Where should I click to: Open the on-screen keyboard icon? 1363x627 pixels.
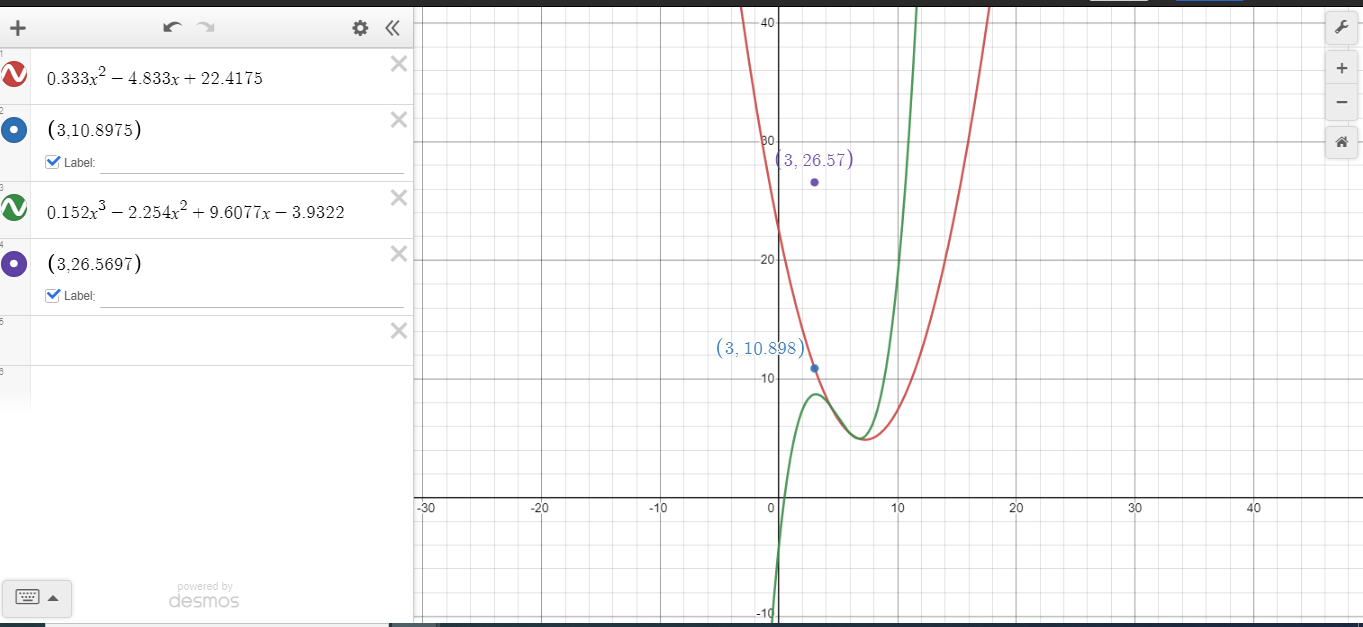25,598
